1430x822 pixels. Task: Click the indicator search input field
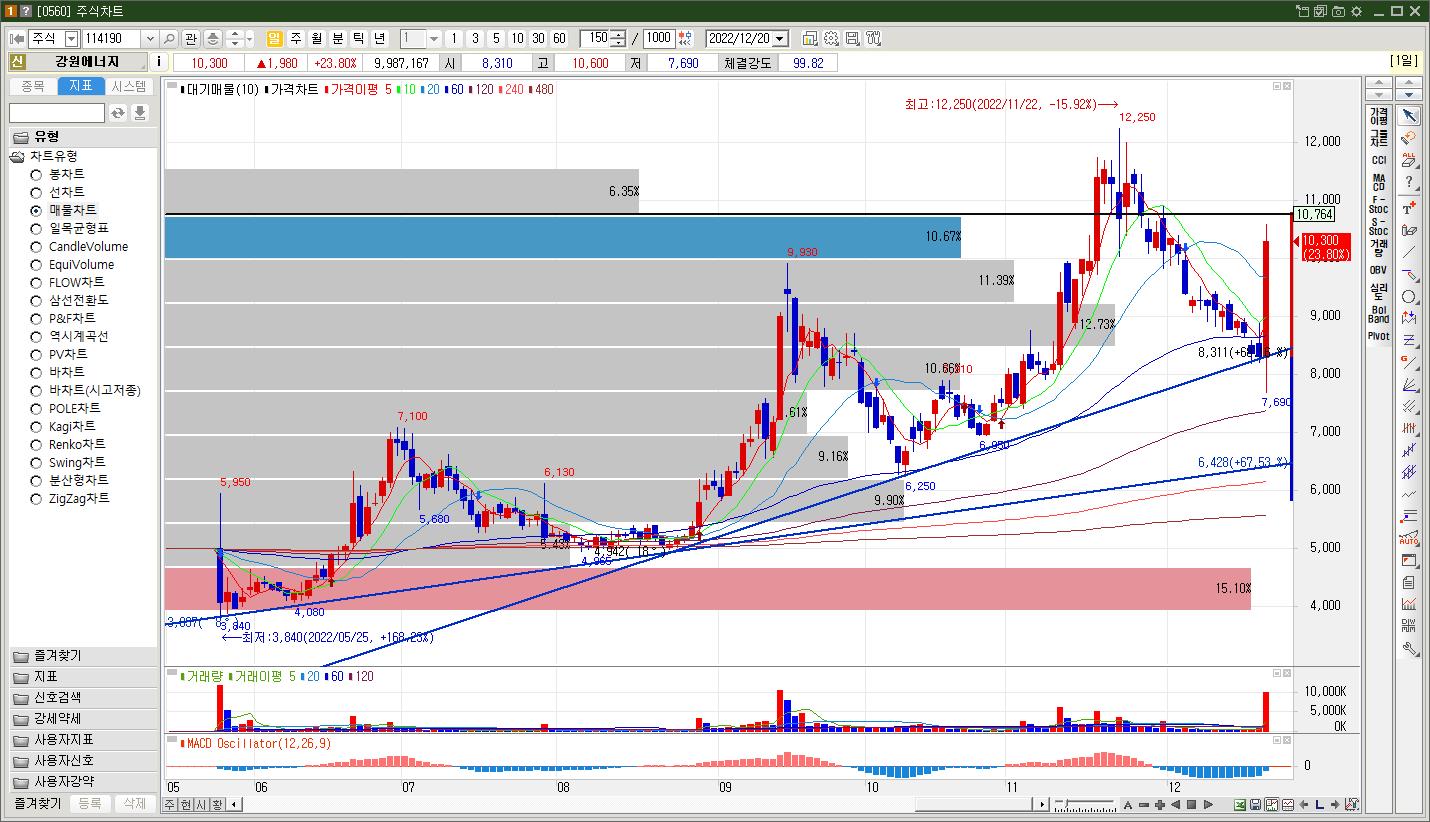tap(57, 113)
